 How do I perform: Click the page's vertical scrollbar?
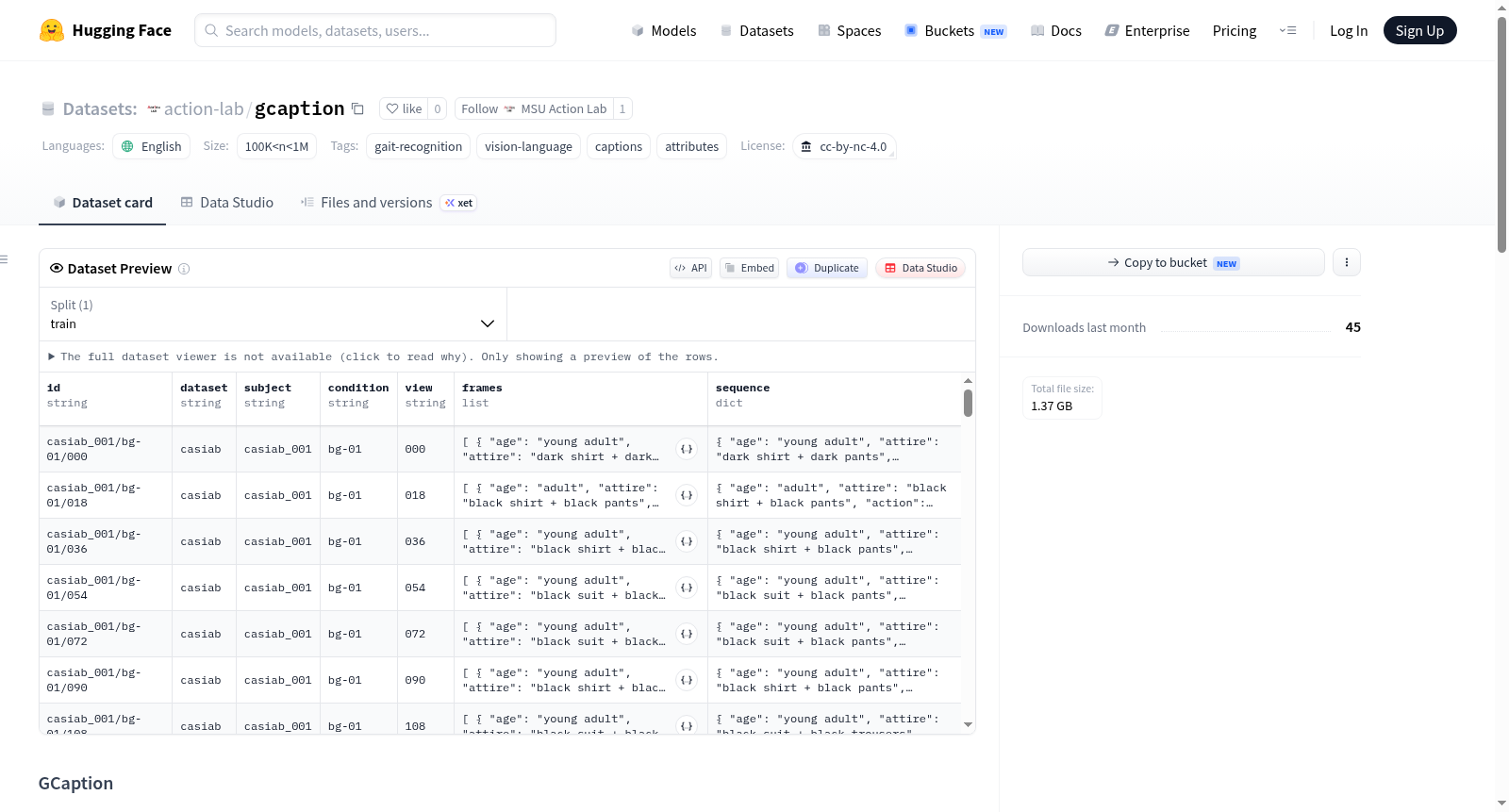click(1502, 135)
